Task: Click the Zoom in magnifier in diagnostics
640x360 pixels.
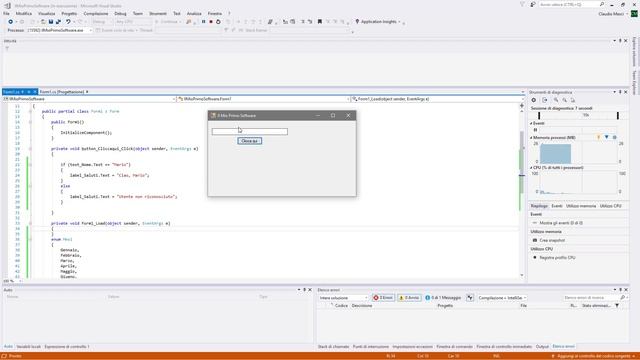Action: [556, 100]
